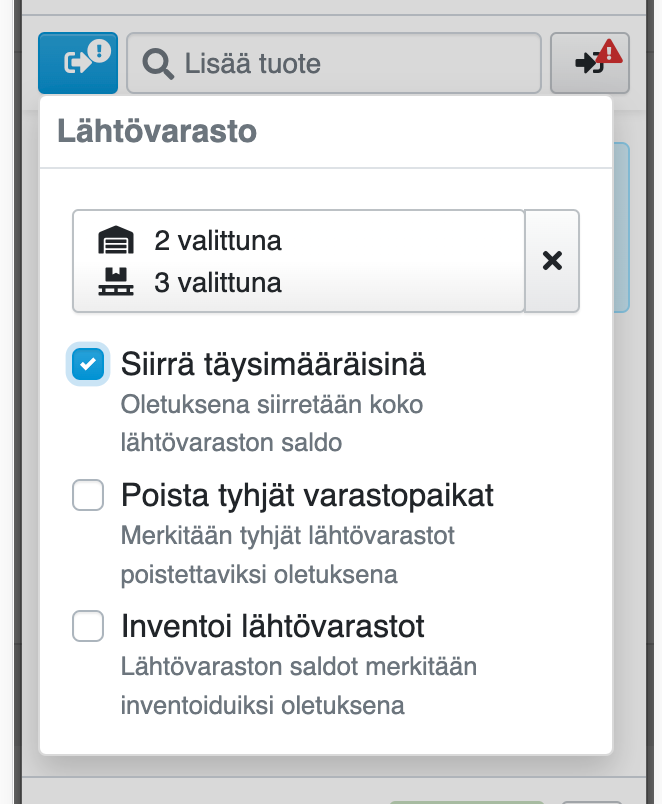Click the red warning triangle badge
662x804 pixels.
click(x=608, y=50)
